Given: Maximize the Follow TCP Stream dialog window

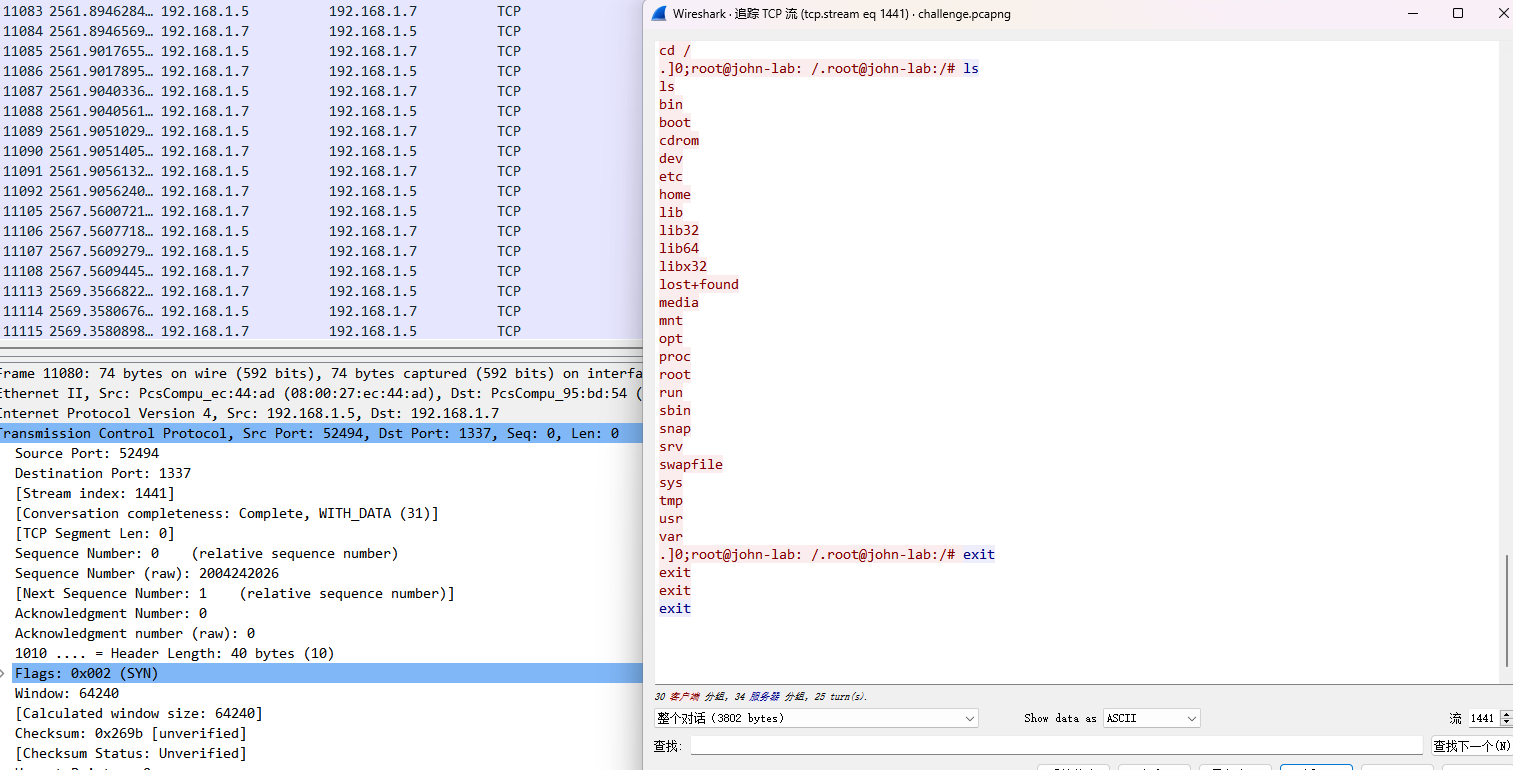Looking at the screenshot, I should point(1458,14).
